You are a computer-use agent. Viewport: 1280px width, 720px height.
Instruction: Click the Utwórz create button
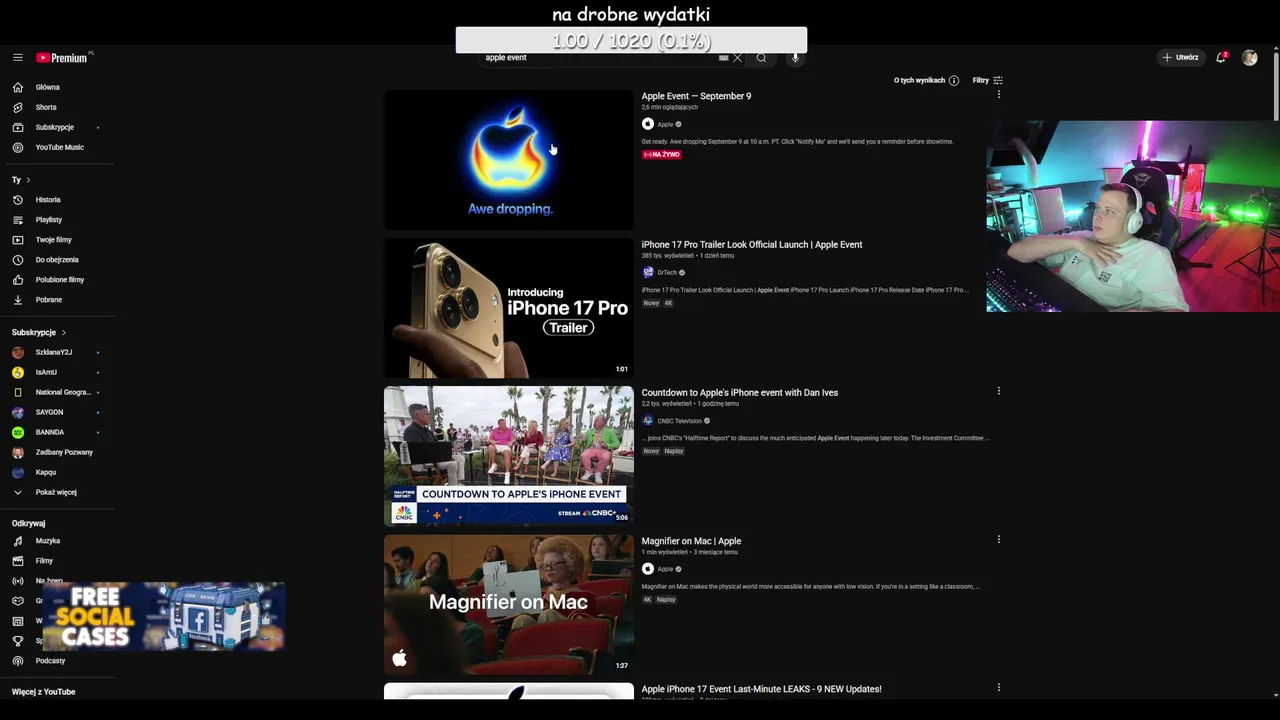tap(1180, 58)
